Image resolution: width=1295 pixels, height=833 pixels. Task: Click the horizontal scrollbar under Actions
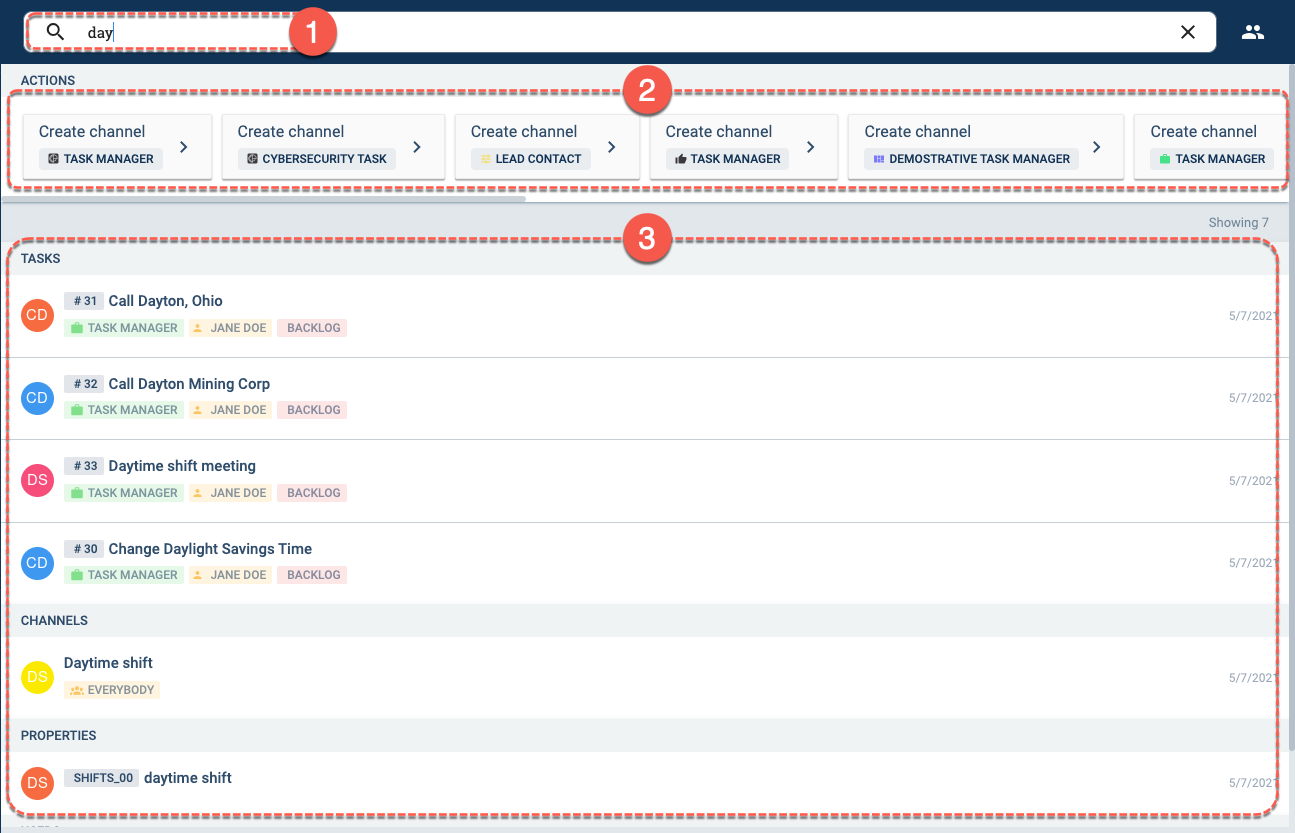(x=263, y=200)
